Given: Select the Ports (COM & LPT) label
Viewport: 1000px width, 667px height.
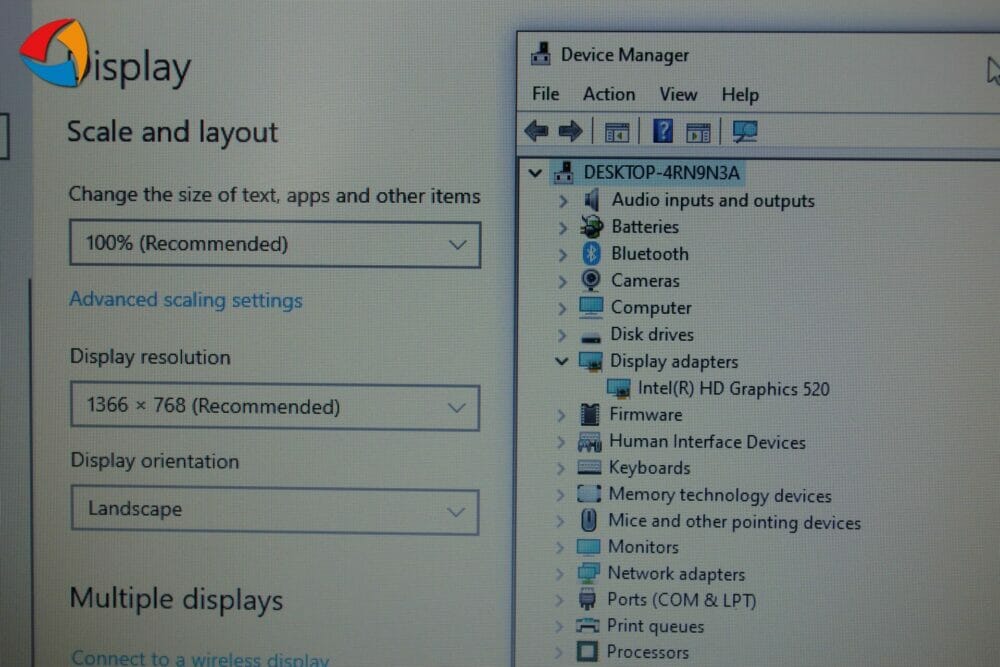Looking at the screenshot, I should click(681, 600).
